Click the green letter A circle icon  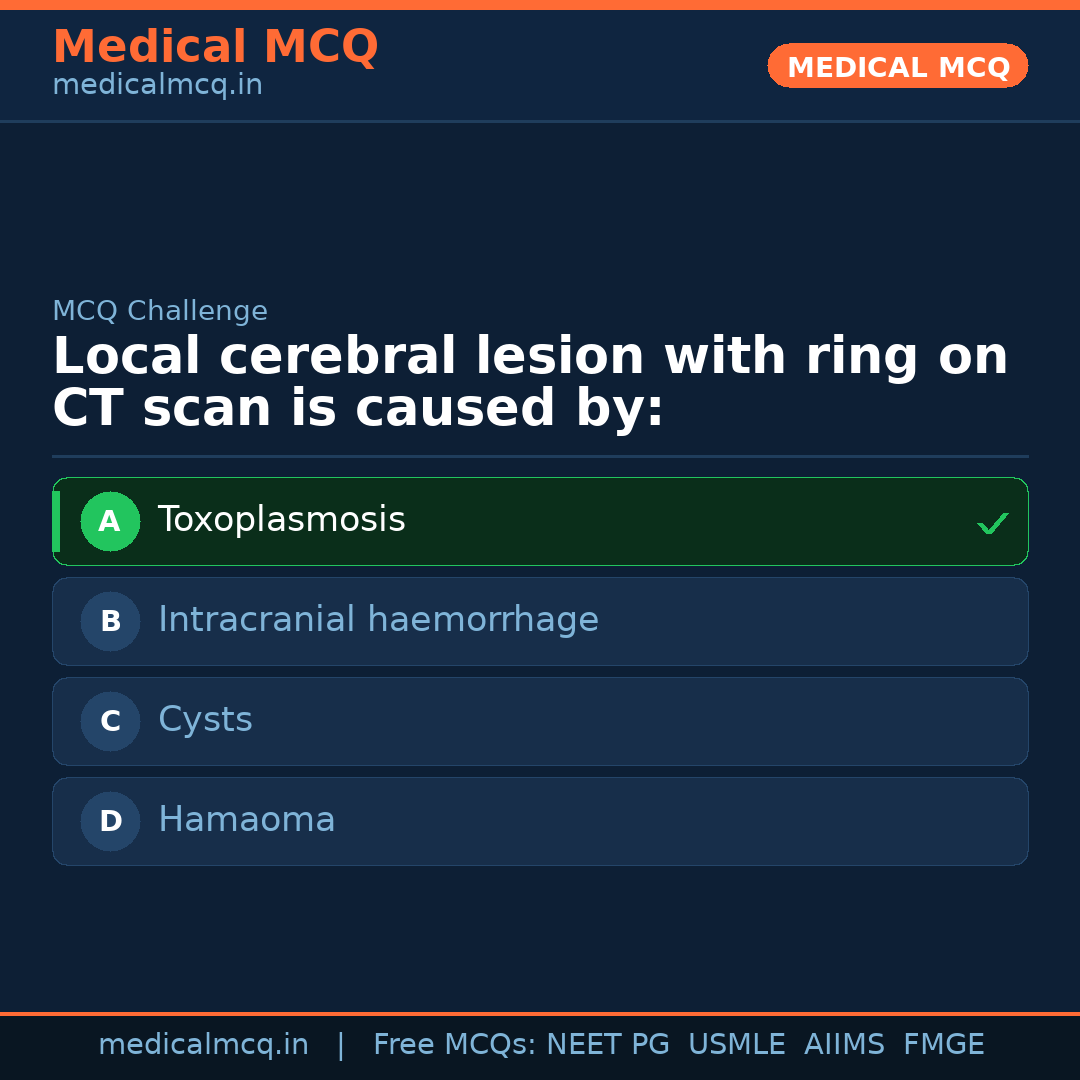click(110, 521)
